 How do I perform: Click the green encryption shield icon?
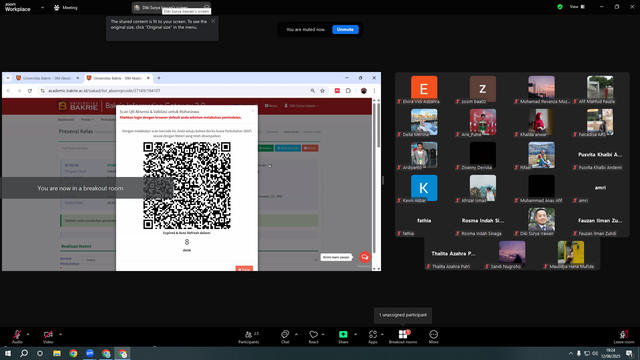point(560,7)
